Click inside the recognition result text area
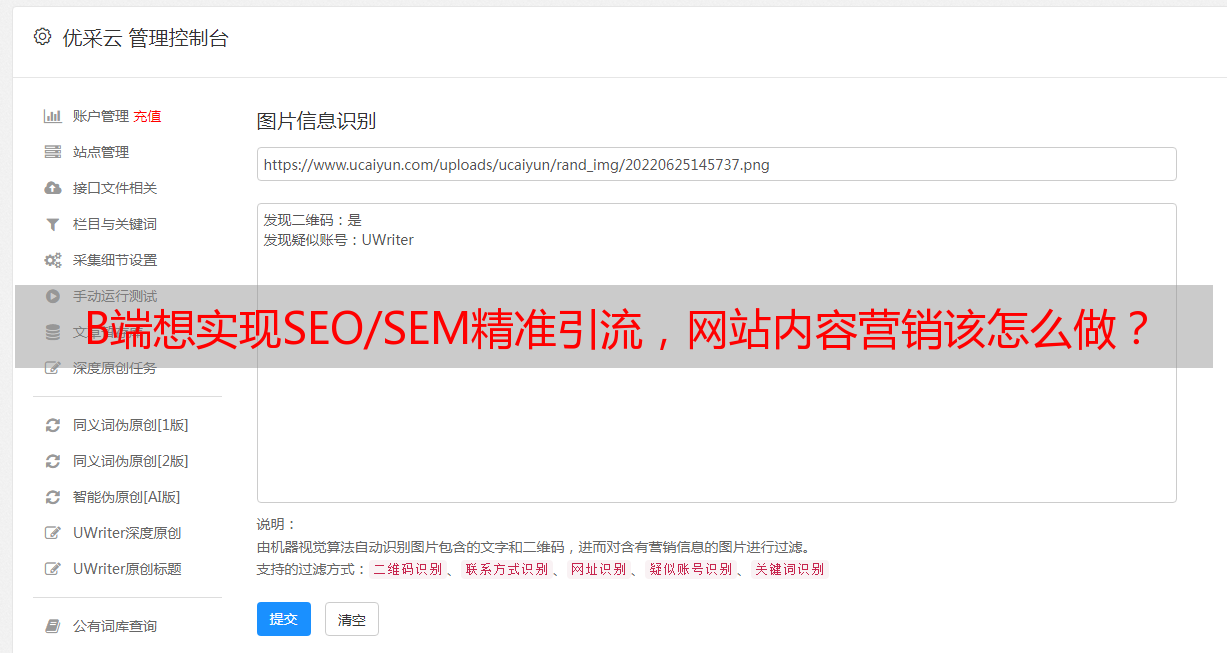The height and width of the screenshot is (653, 1227). point(716,353)
